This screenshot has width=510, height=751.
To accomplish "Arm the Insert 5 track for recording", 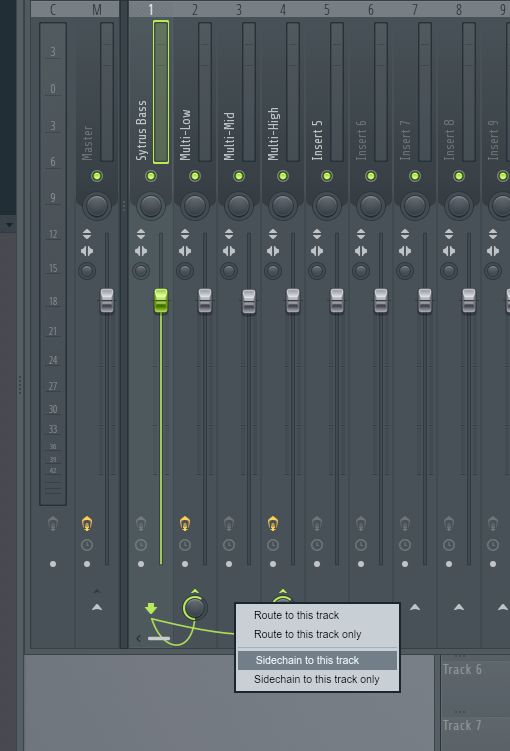I will click(317, 524).
